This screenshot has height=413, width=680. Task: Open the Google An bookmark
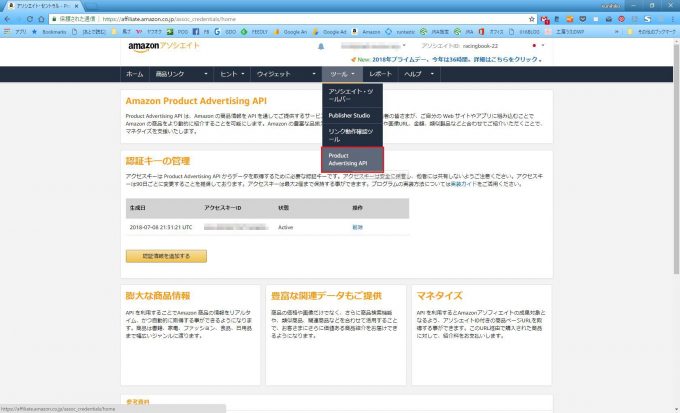(290, 32)
